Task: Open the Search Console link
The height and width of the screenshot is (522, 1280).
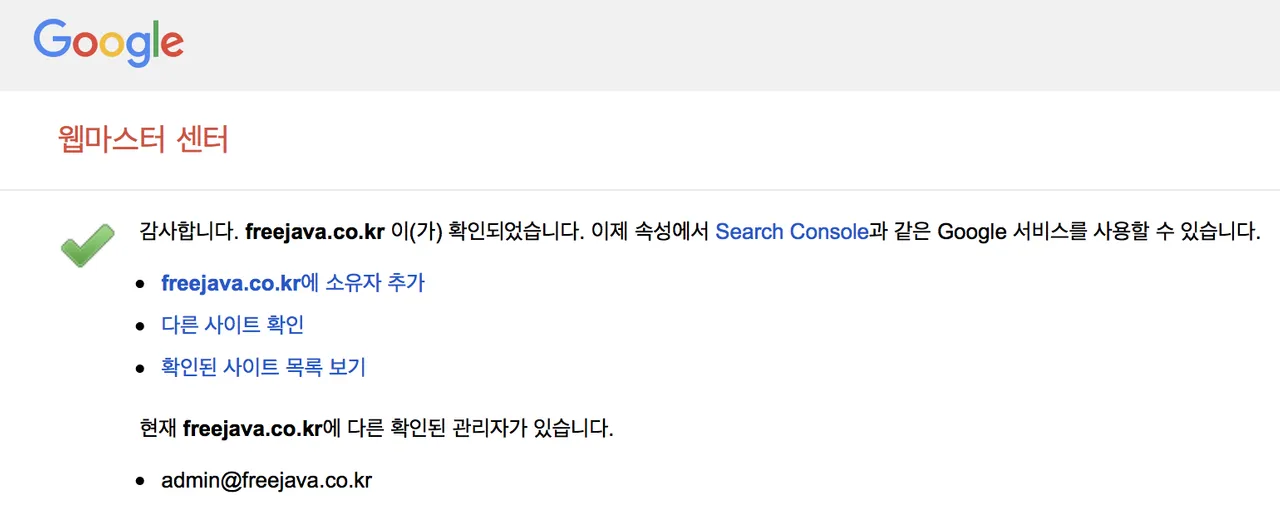Action: (792, 232)
